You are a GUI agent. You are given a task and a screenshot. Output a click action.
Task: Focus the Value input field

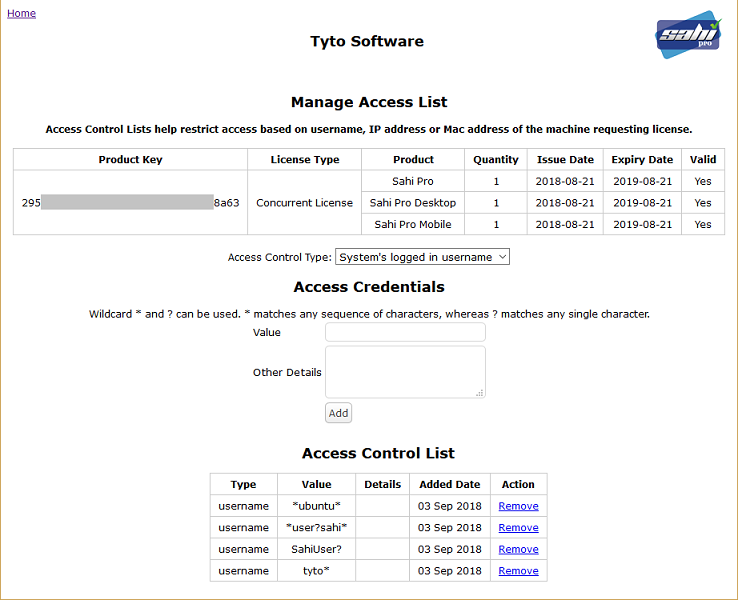(x=405, y=332)
